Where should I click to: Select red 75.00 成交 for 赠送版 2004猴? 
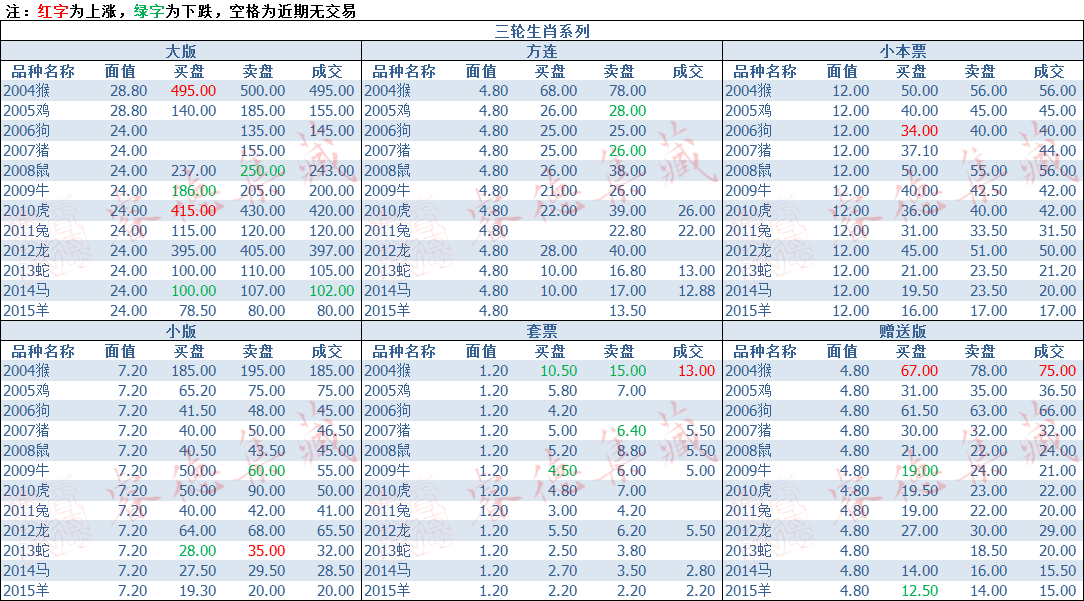point(1058,371)
